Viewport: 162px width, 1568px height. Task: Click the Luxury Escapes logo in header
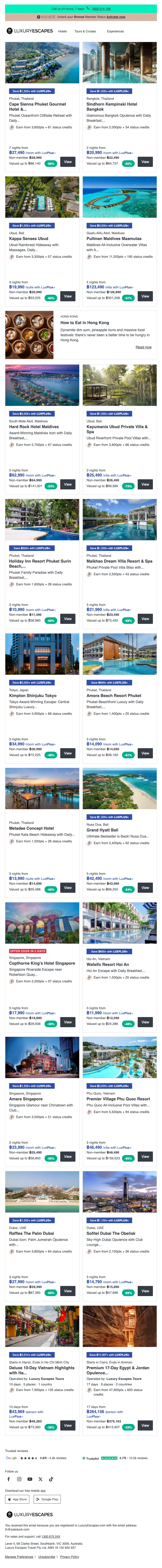coord(29,31)
